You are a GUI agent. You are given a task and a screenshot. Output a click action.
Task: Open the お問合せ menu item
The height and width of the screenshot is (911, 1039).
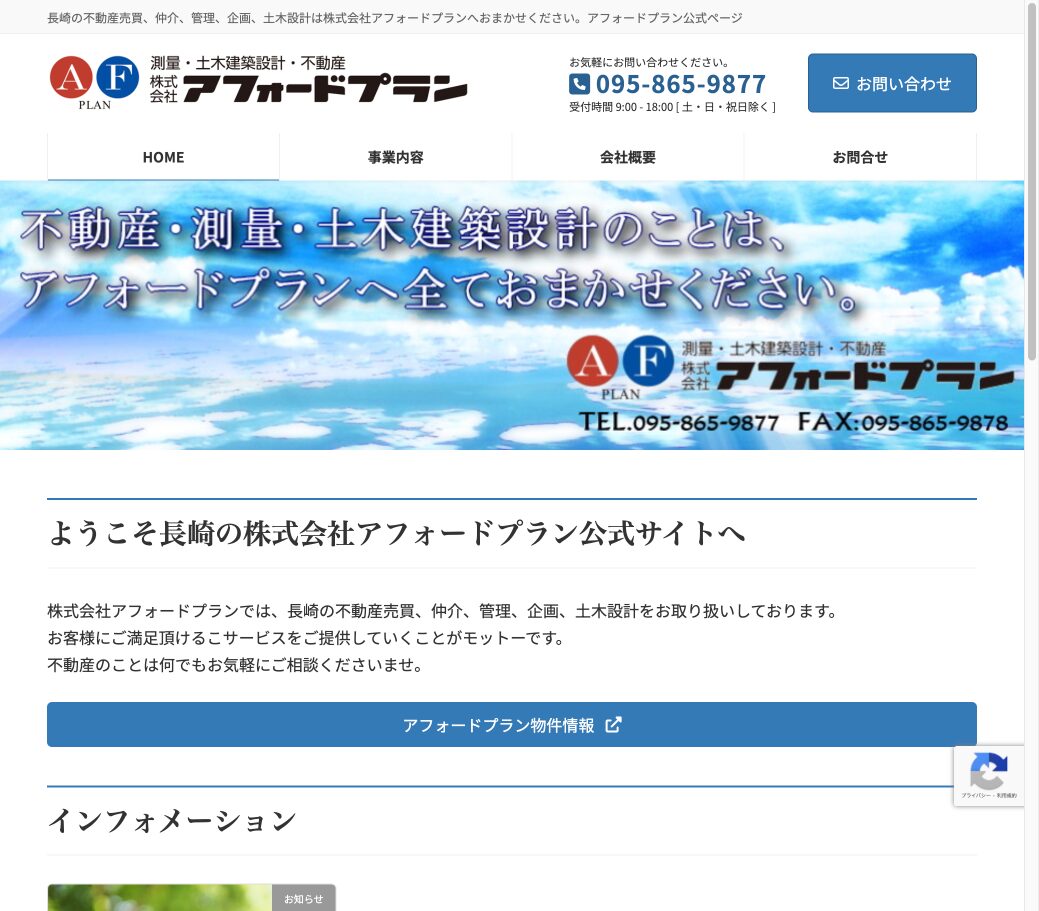859,157
